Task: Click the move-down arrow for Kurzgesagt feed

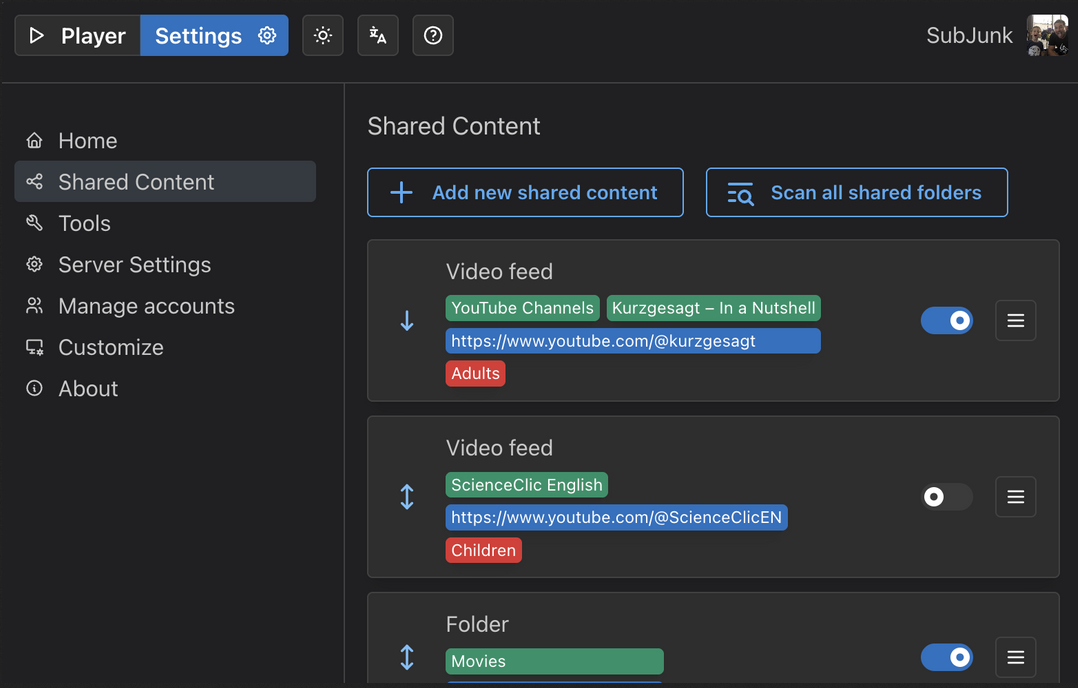Action: 407,320
